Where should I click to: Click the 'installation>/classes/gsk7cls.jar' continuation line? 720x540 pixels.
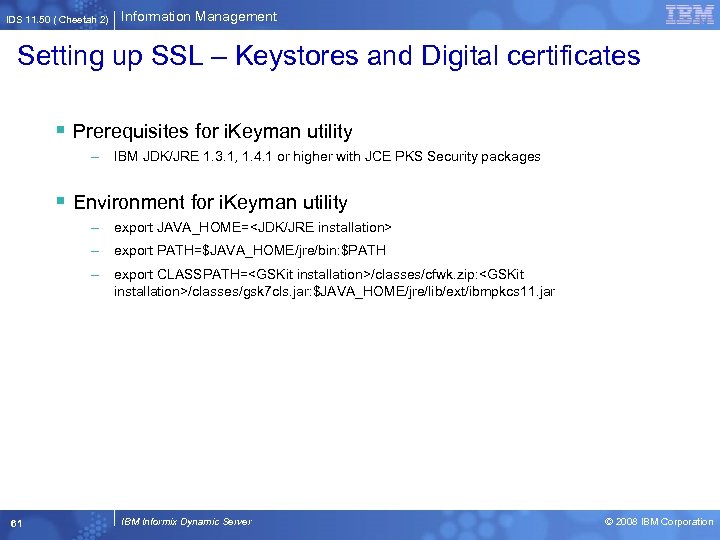(x=334, y=292)
